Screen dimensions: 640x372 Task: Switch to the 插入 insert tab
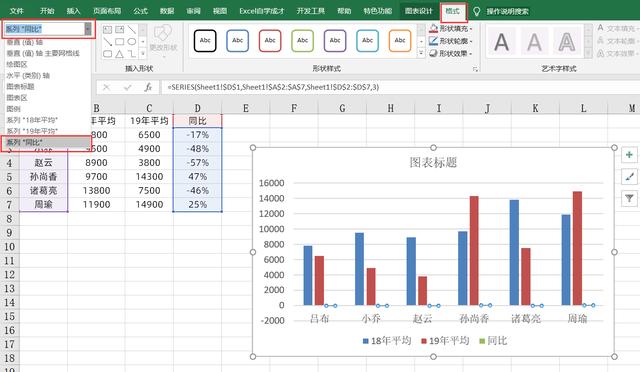73,11
